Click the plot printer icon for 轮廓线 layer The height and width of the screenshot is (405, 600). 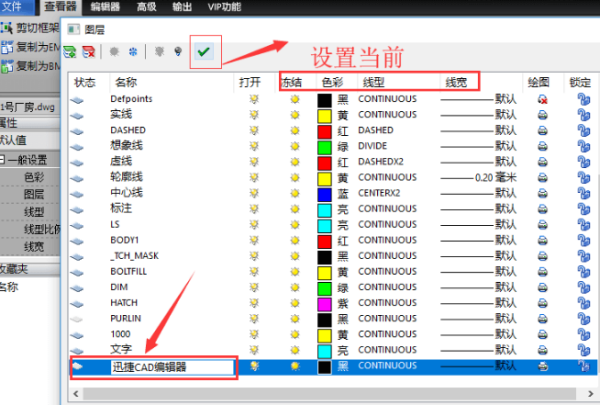click(542, 178)
